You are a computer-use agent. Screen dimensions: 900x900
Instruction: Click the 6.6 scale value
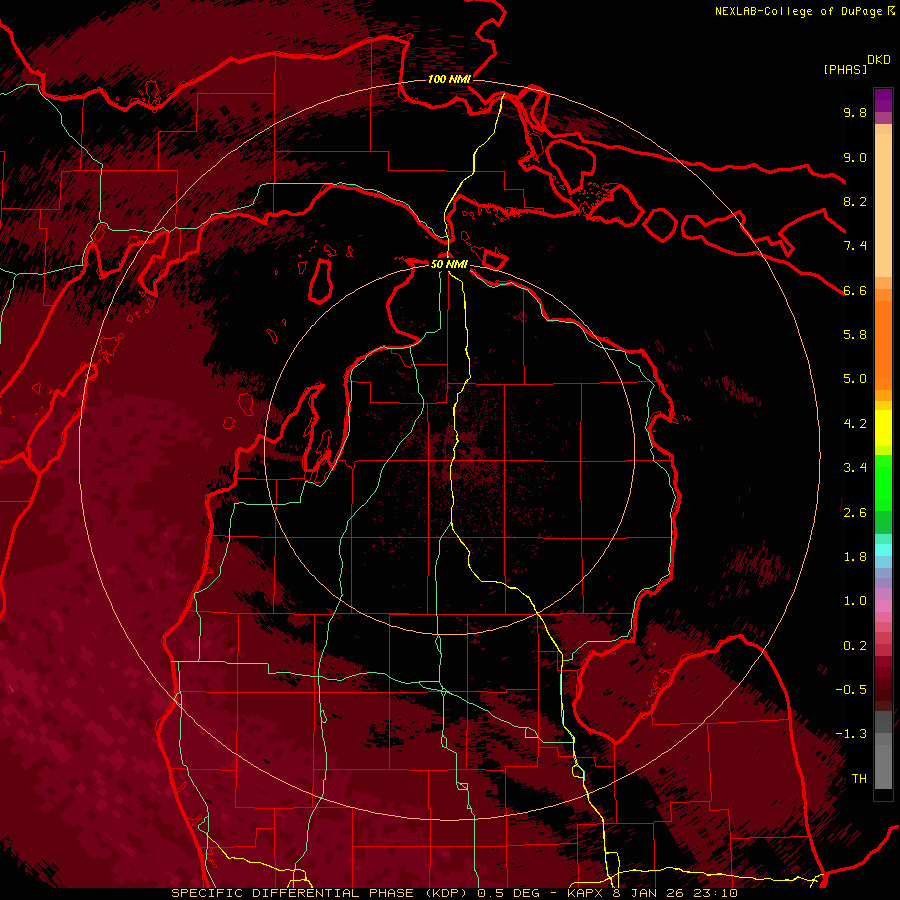click(x=855, y=290)
